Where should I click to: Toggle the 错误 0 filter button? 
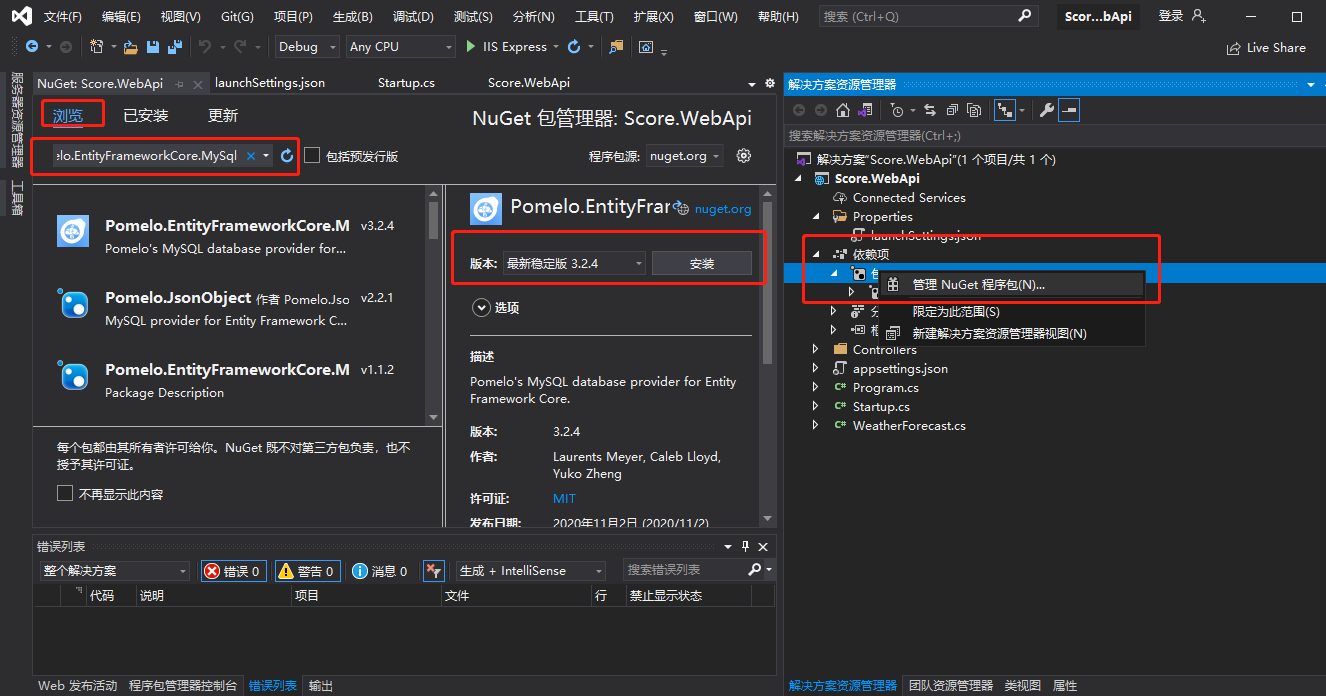(233, 571)
